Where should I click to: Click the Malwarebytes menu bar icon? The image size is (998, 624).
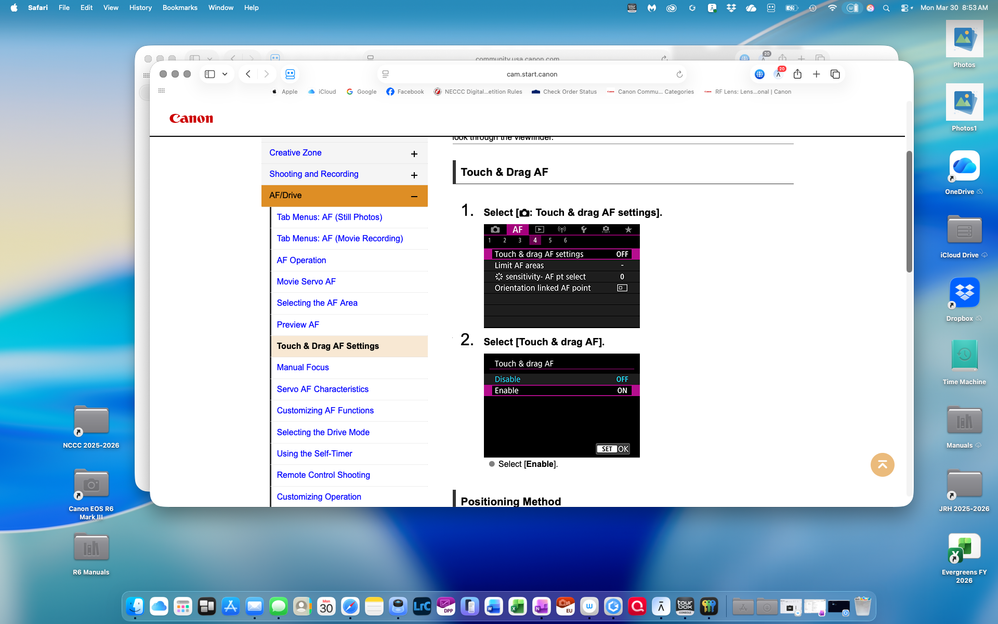[x=652, y=8]
